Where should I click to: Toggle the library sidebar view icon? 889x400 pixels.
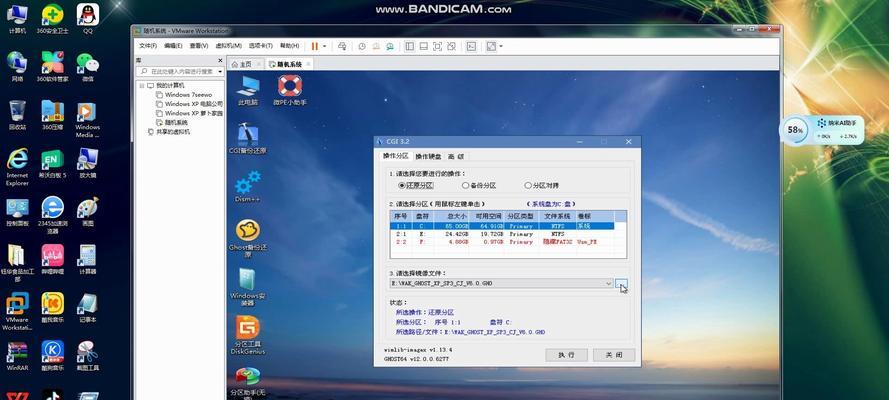click(409, 46)
